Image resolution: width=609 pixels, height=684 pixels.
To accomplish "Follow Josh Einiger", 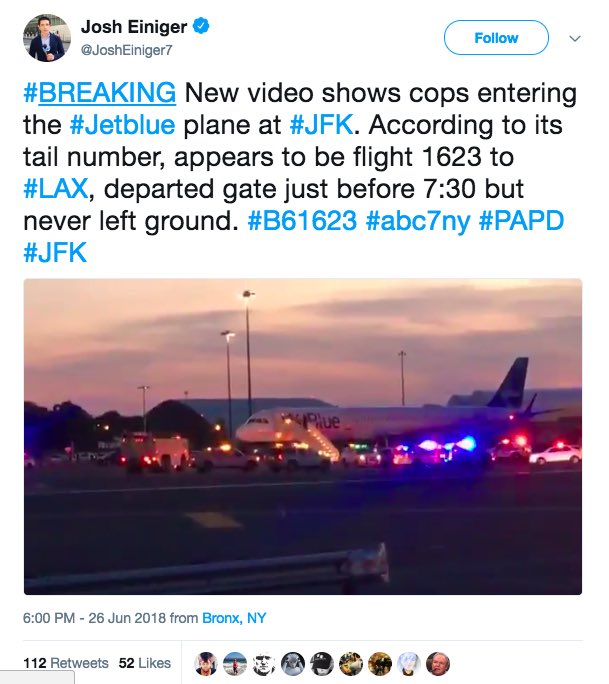I will tap(496, 38).
